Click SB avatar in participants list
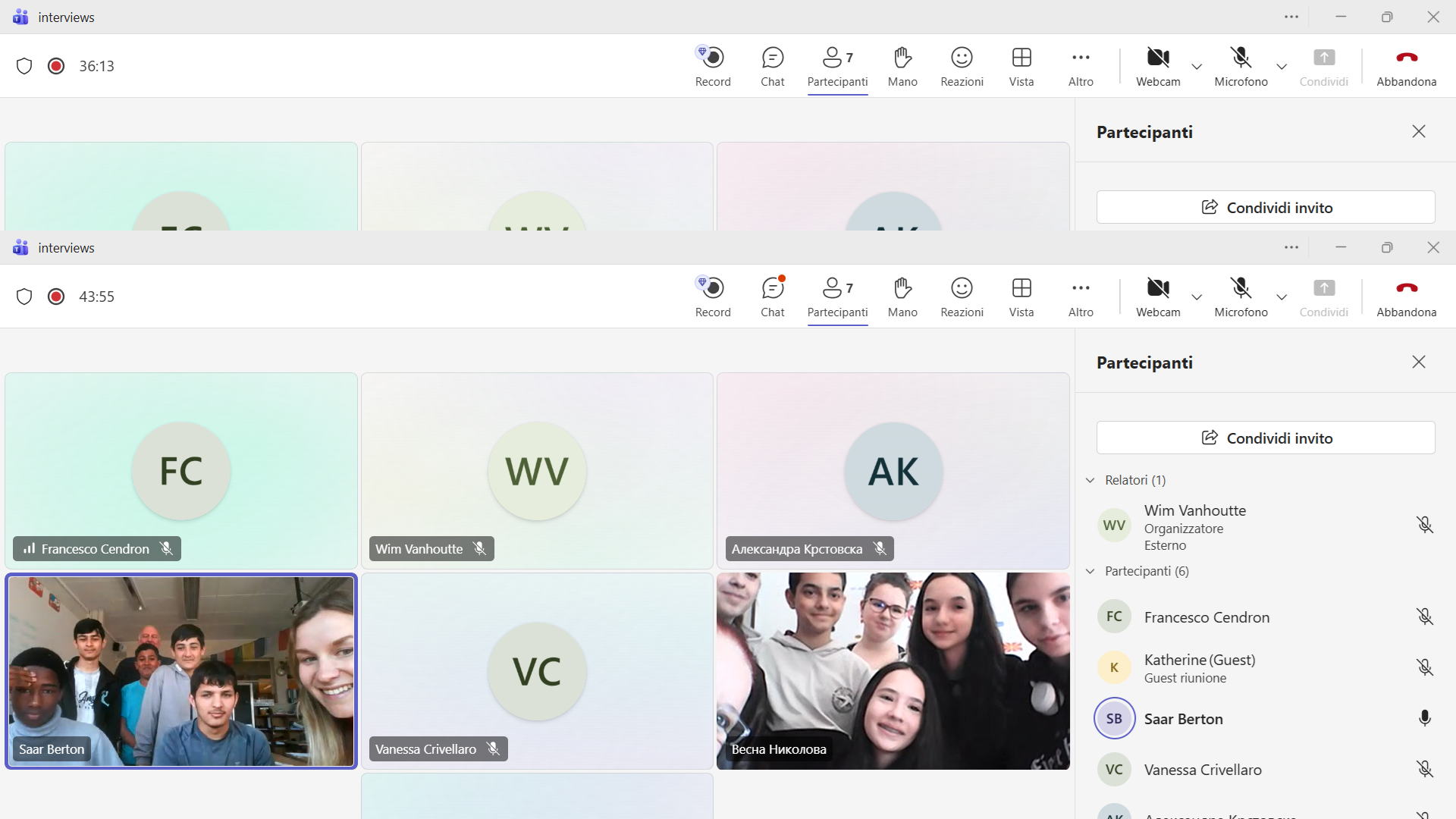Image resolution: width=1456 pixels, height=819 pixels. click(1114, 718)
